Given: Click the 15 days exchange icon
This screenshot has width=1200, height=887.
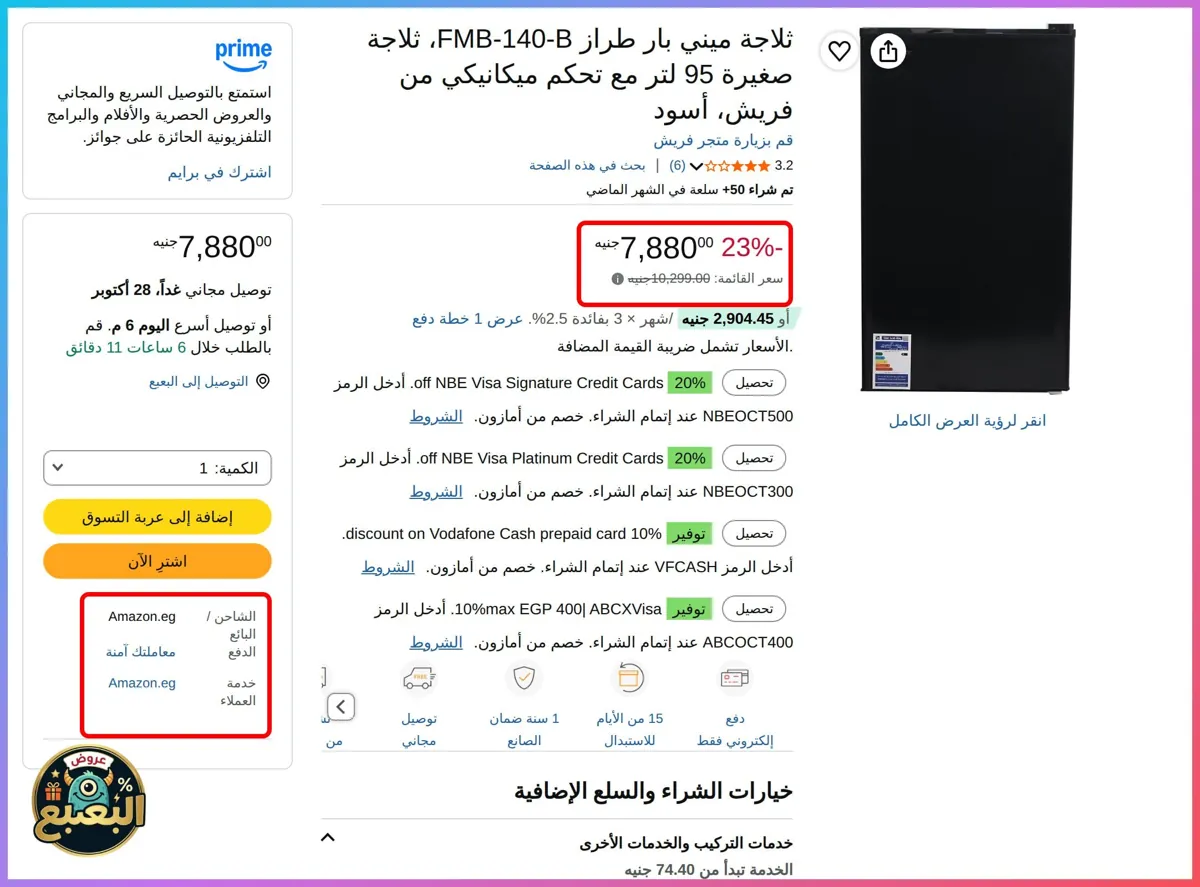Looking at the screenshot, I should click(x=628, y=679).
